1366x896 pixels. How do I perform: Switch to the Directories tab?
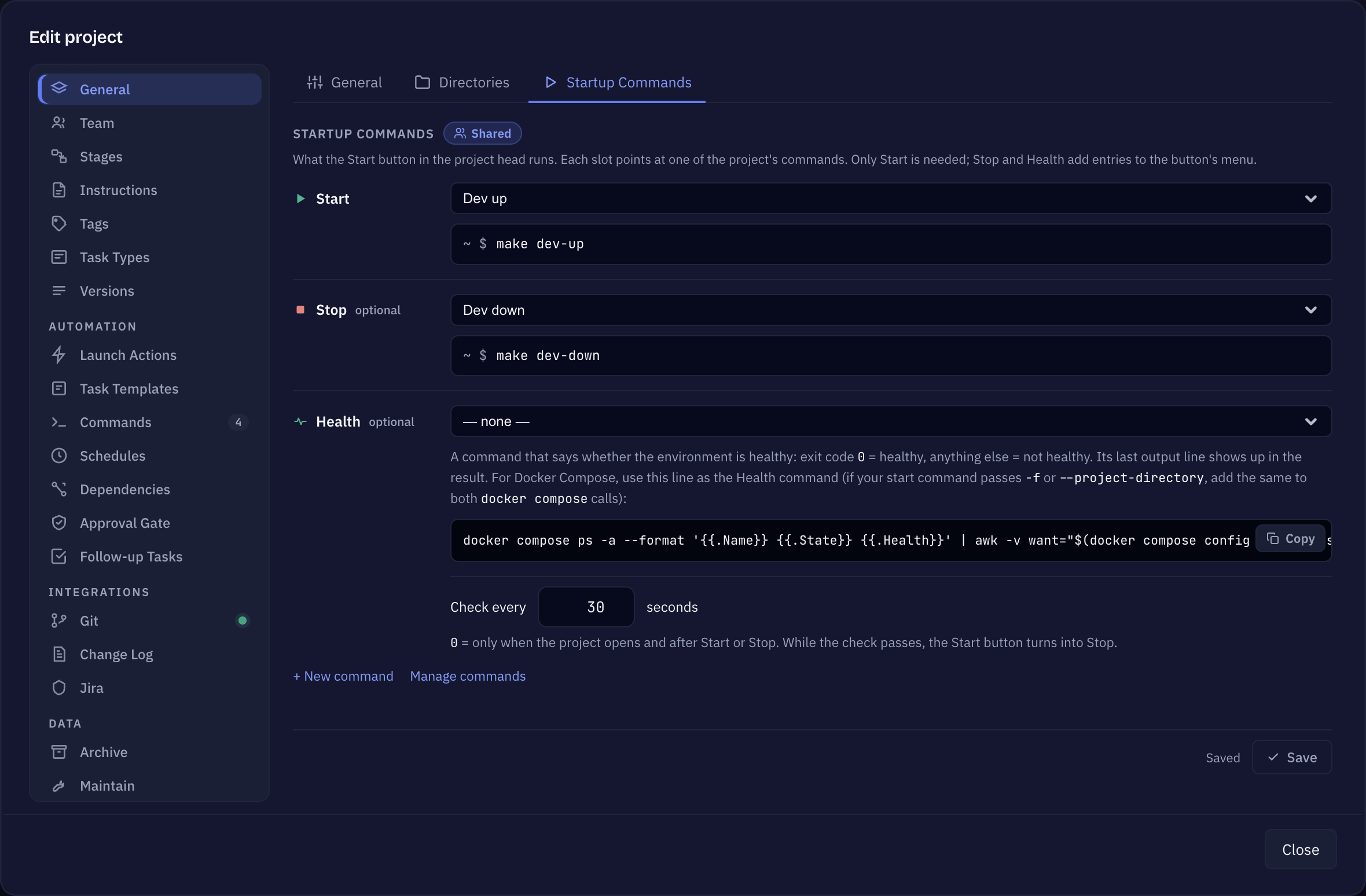462,83
